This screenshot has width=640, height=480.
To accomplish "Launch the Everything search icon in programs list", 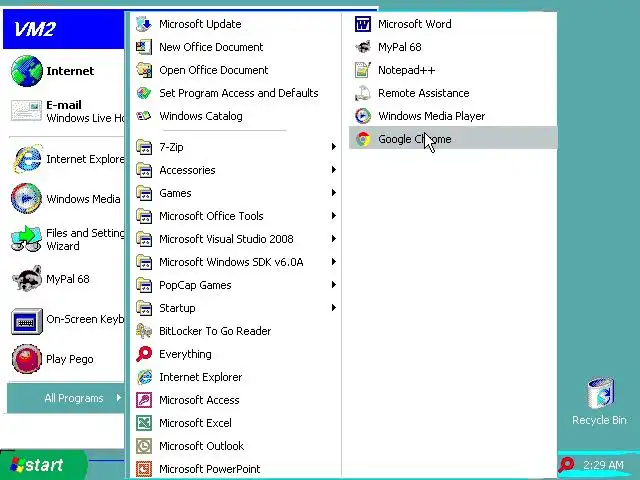I will tap(144, 354).
